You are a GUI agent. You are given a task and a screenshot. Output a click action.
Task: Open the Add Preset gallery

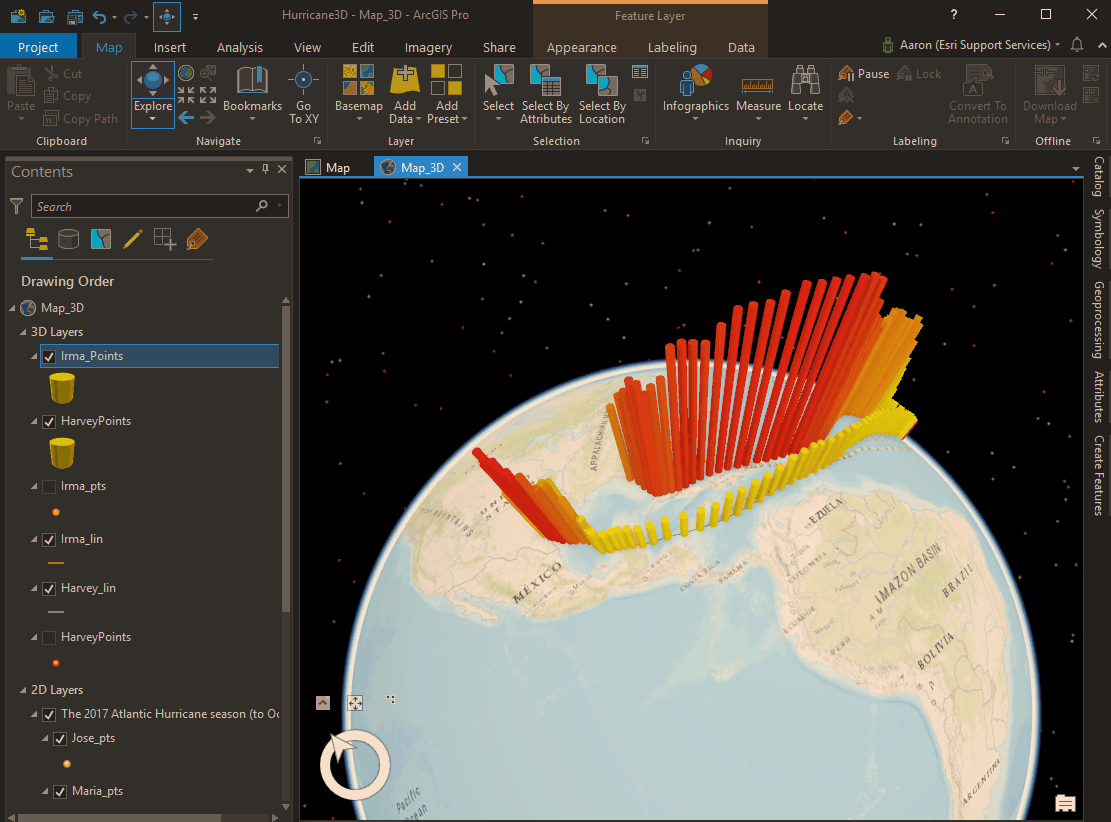click(x=446, y=94)
